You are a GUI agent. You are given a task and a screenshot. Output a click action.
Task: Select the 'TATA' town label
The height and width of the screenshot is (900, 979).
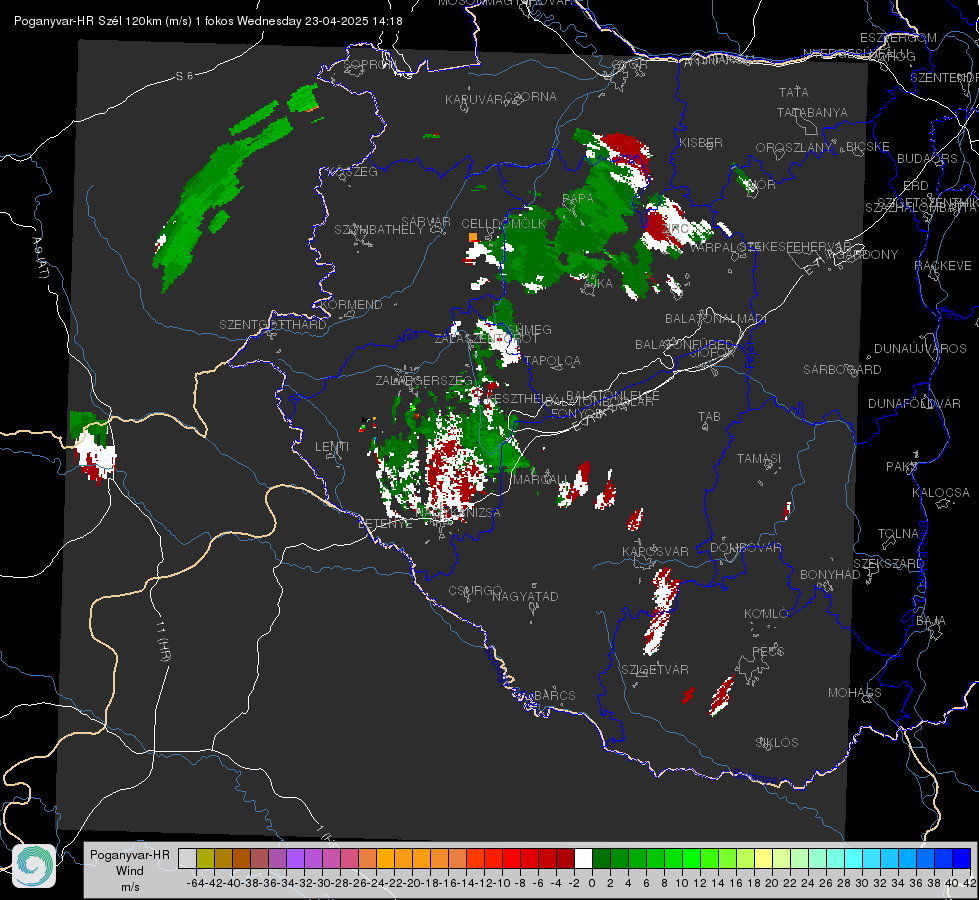point(794,92)
